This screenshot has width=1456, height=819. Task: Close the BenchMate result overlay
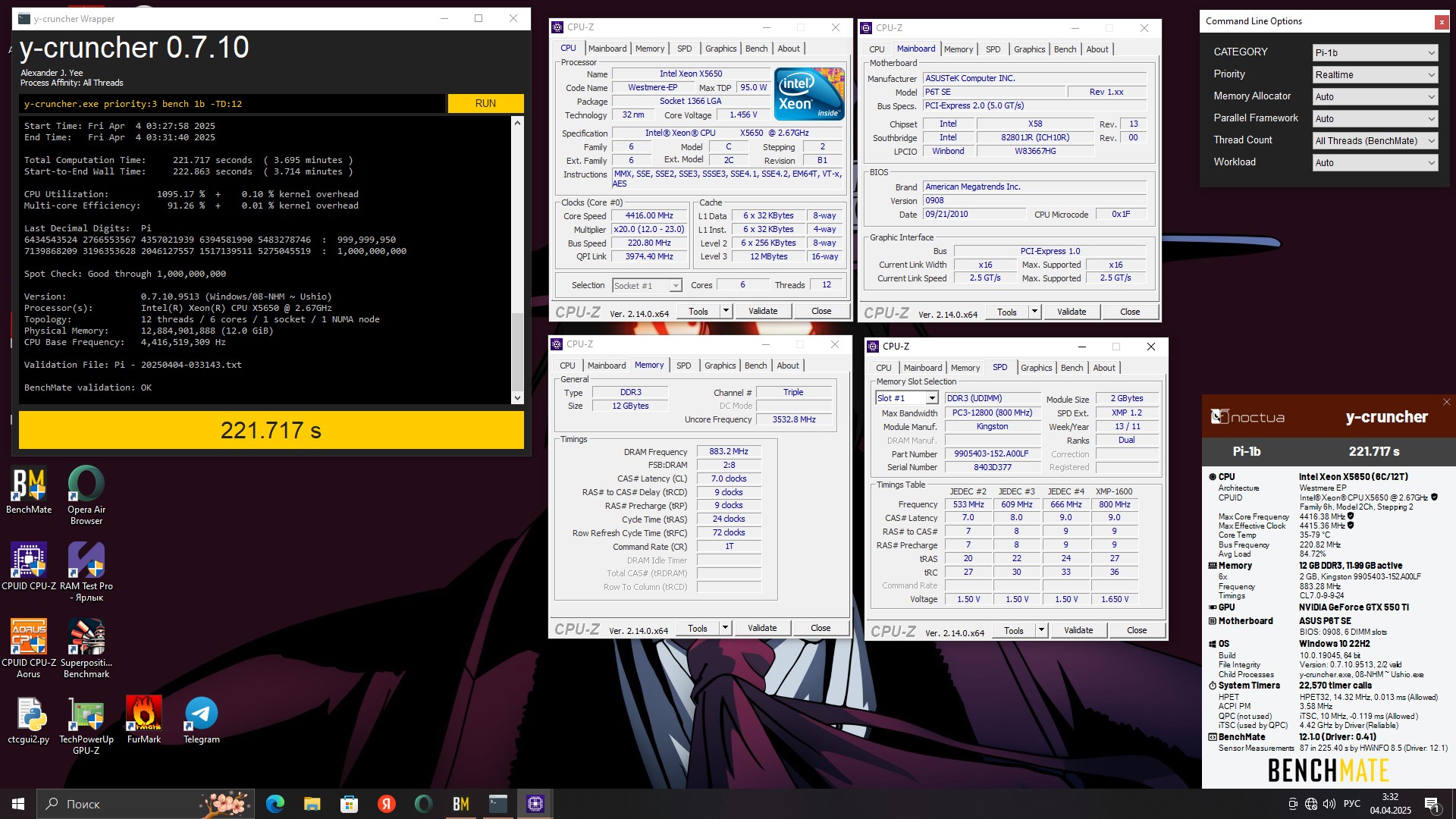1446,402
